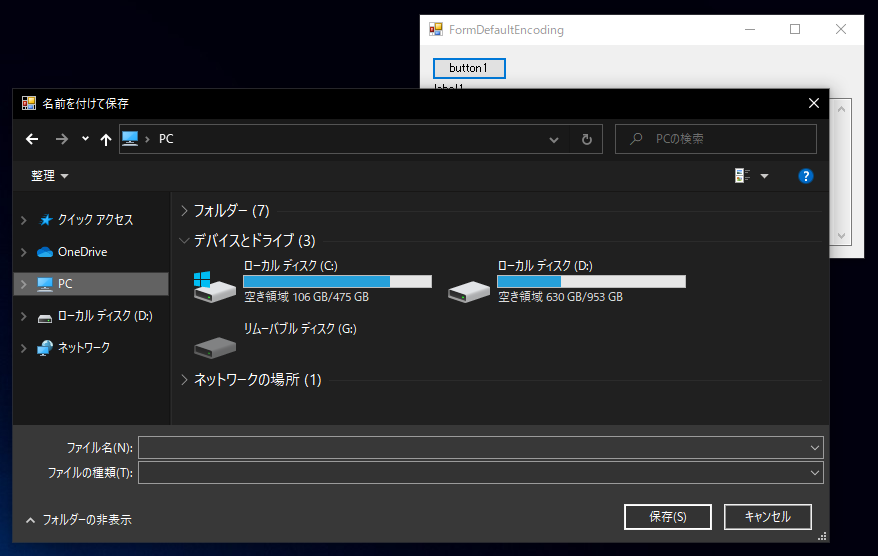Viewport: 878px width, 556px height.
Task: Click scrollbar down arrow in FormDefaultEncoding
Action: point(841,236)
